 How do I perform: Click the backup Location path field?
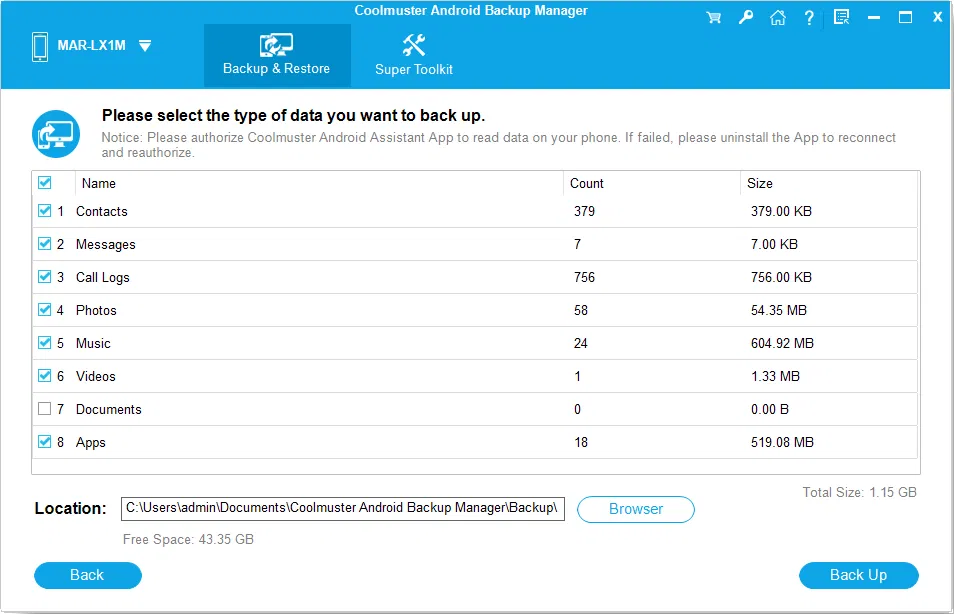coord(343,509)
